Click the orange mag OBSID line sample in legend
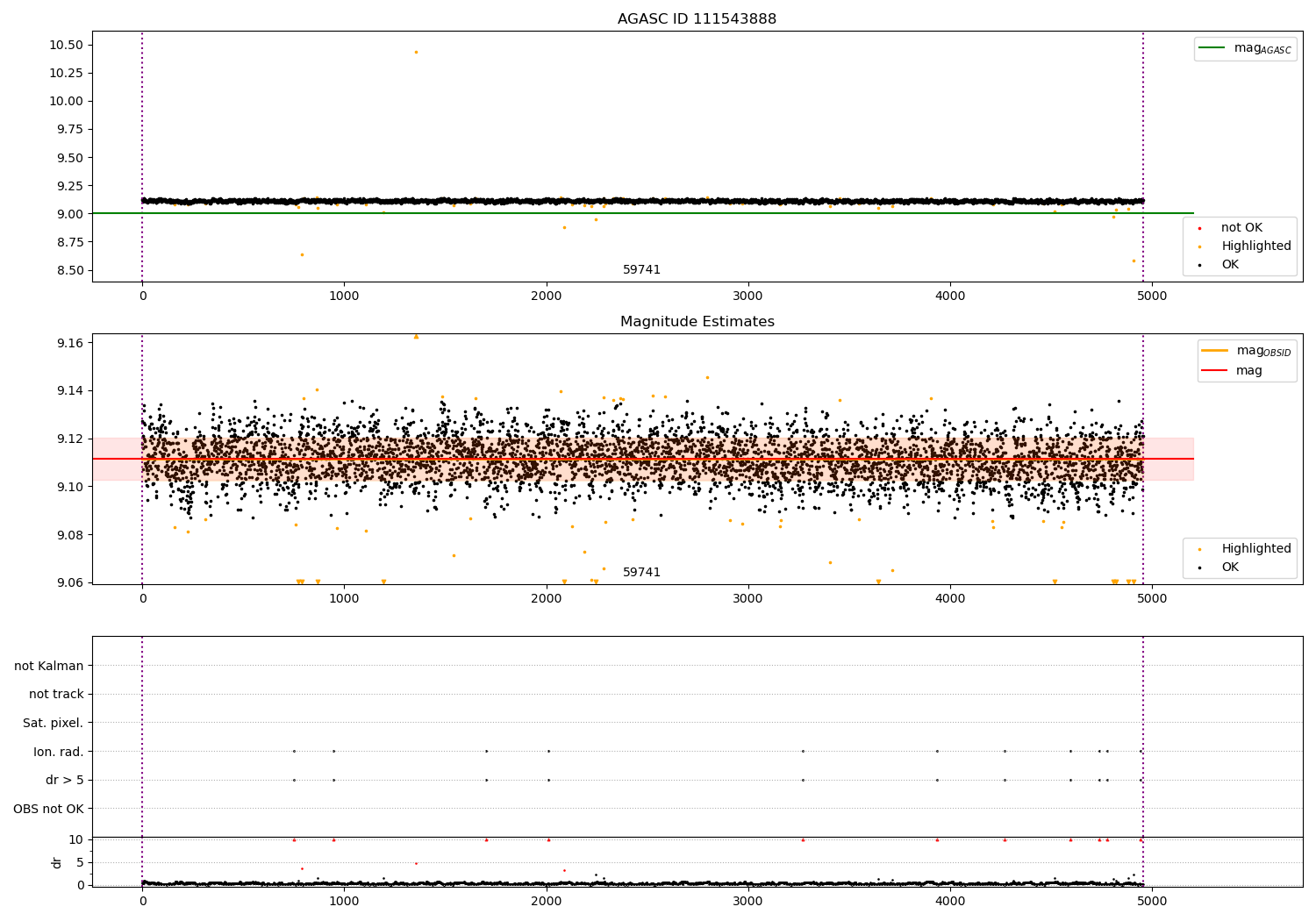Image resolution: width=1316 pixels, height=921 pixels. tap(1215, 351)
